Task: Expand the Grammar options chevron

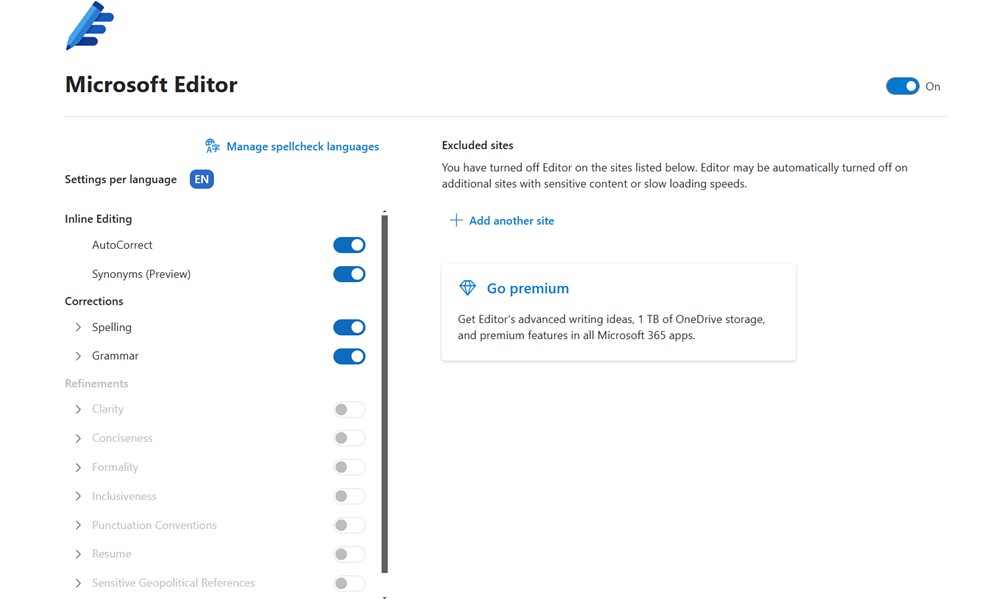Action: coord(78,356)
